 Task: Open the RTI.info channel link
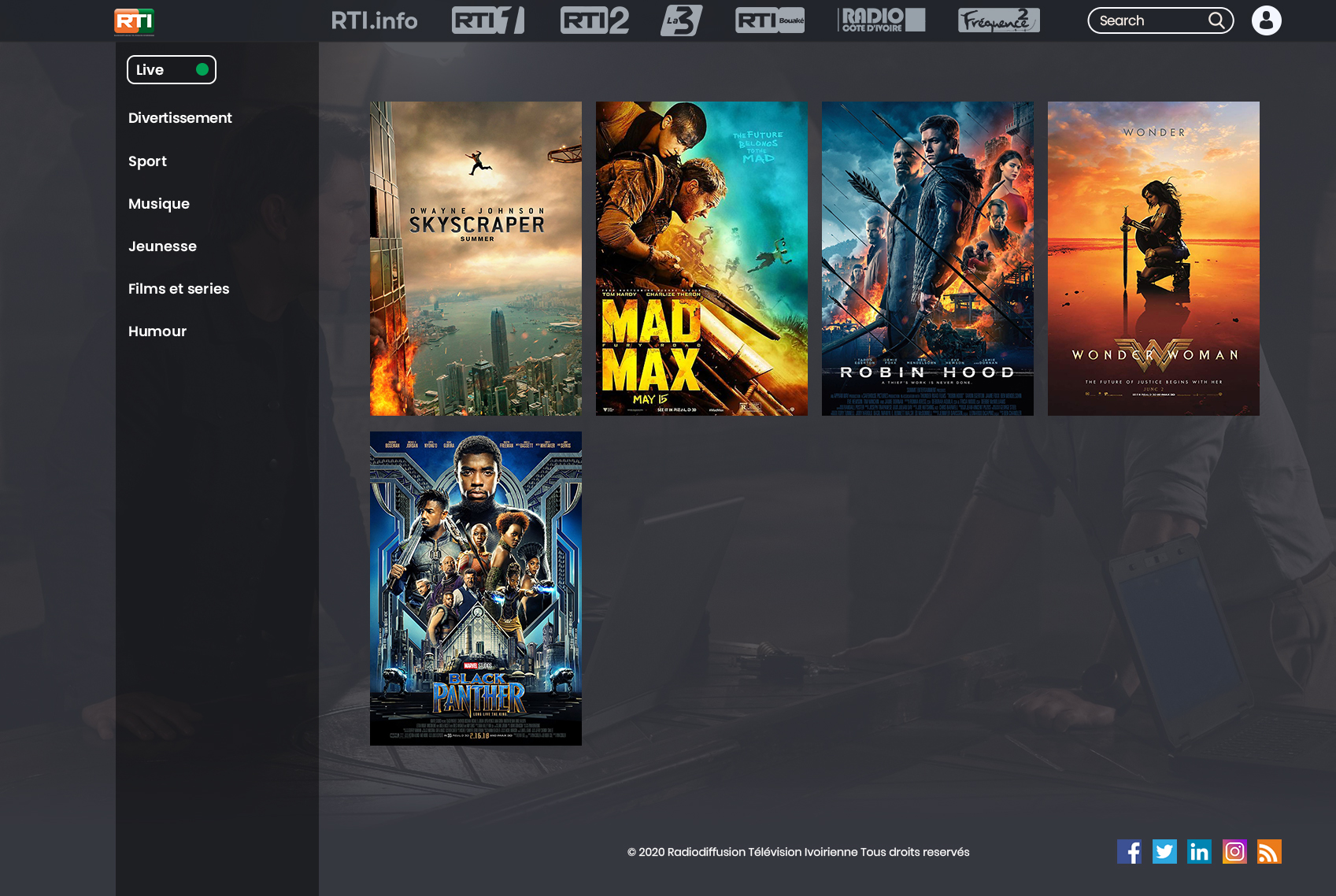point(374,20)
